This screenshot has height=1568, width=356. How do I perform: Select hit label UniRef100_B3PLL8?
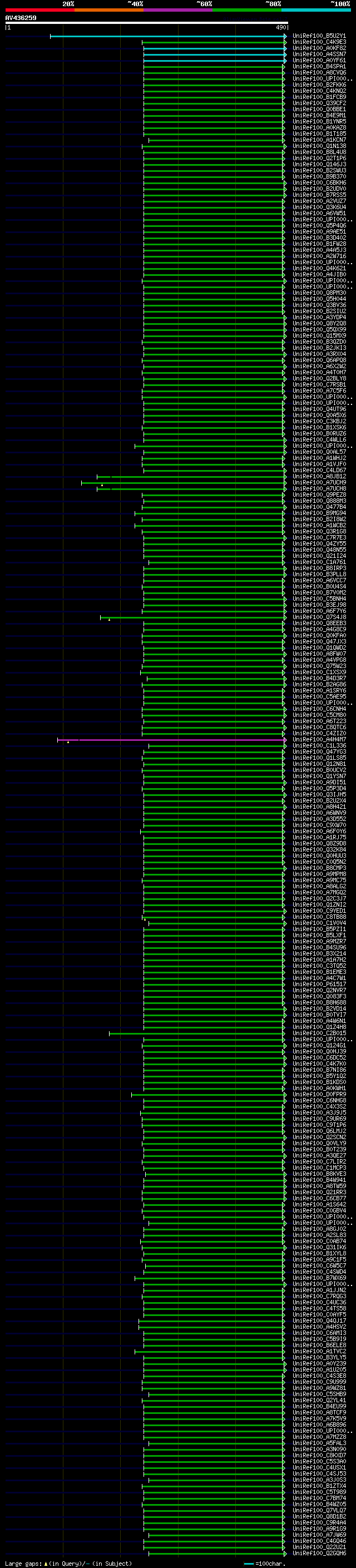pyautogui.click(x=319, y=574)
